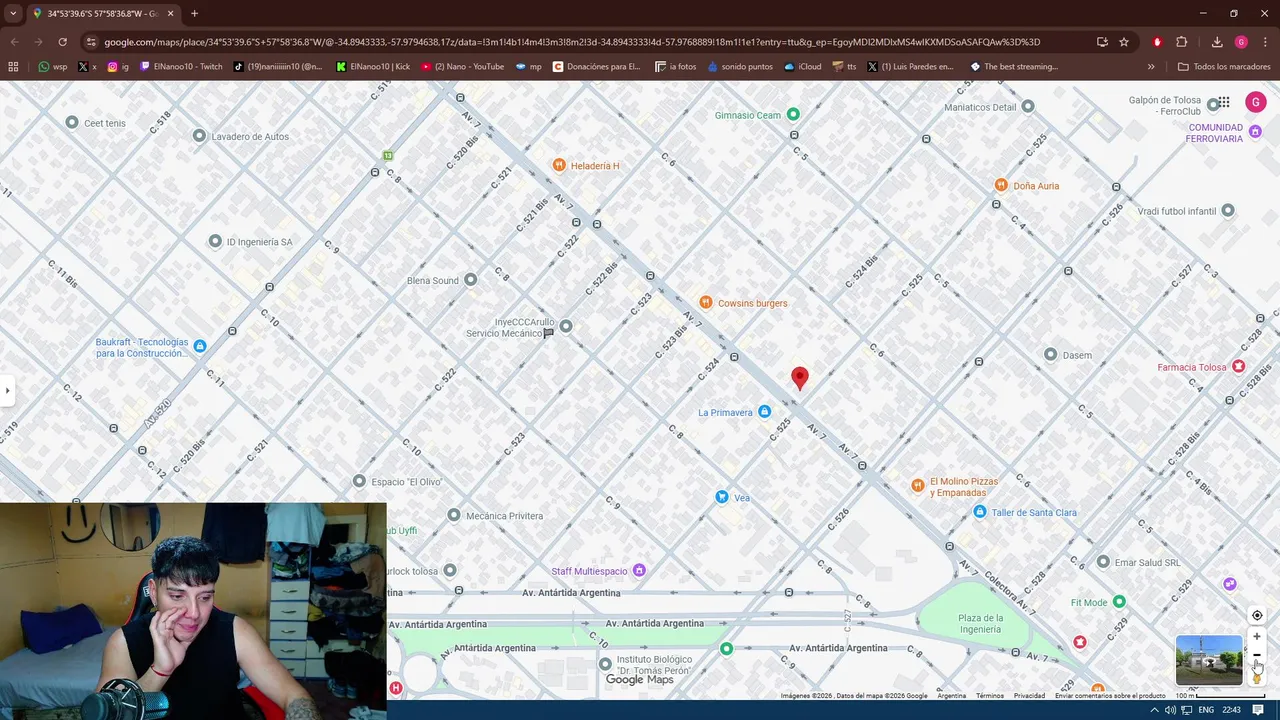Open the (2) Nano - YouTube bookmark

pyautogui.click(x=462, y=67)
